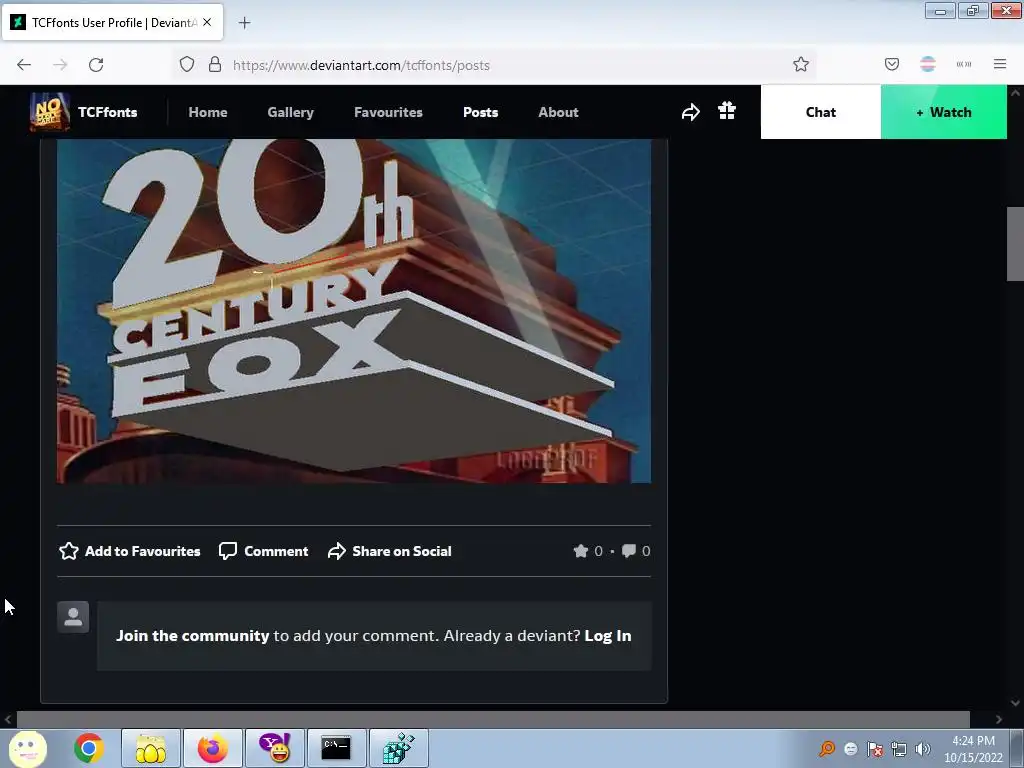The image size is (1024, 768).
Task: Click the scroll left arrow
Action: (8, 720)
